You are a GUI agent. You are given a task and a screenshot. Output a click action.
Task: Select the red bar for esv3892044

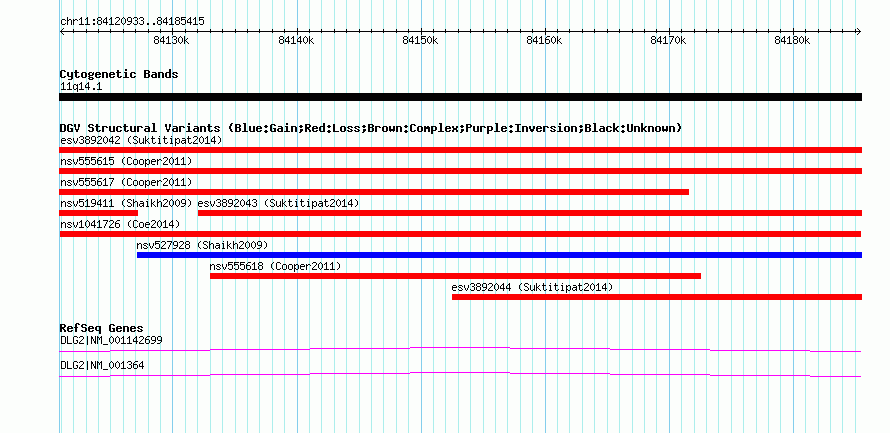[x=657, y=297]
